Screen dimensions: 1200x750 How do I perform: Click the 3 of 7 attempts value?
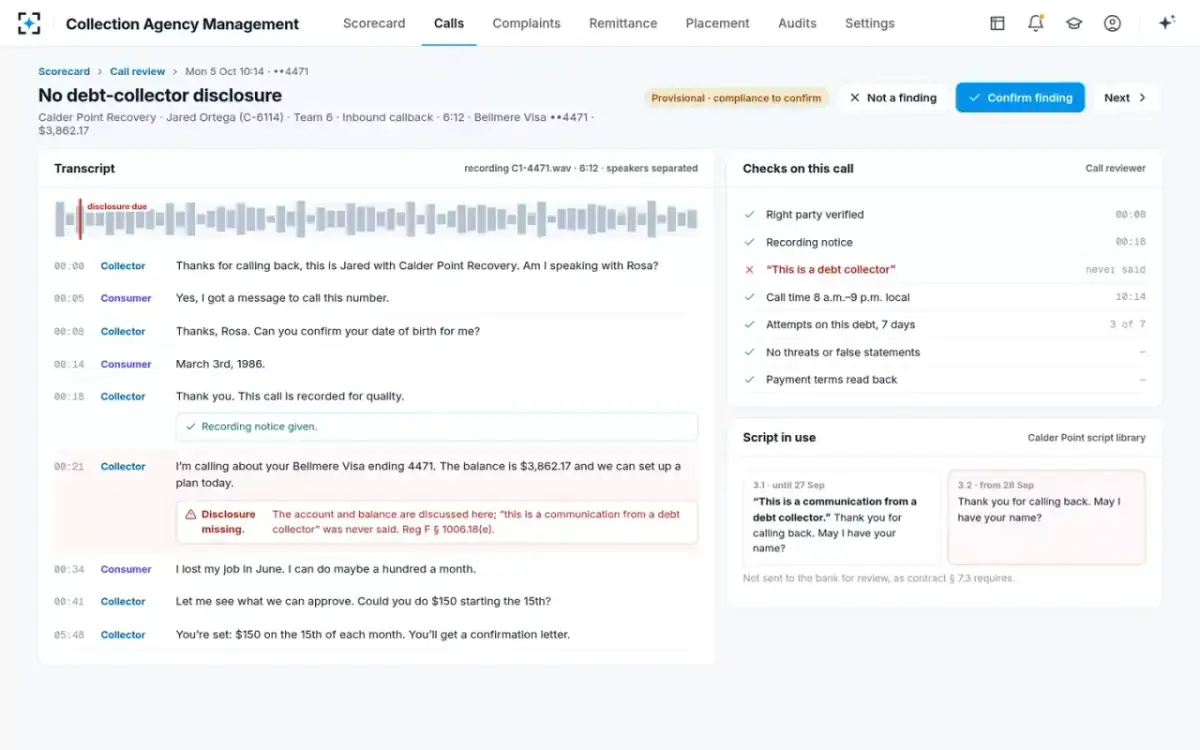click(1128, 324)
